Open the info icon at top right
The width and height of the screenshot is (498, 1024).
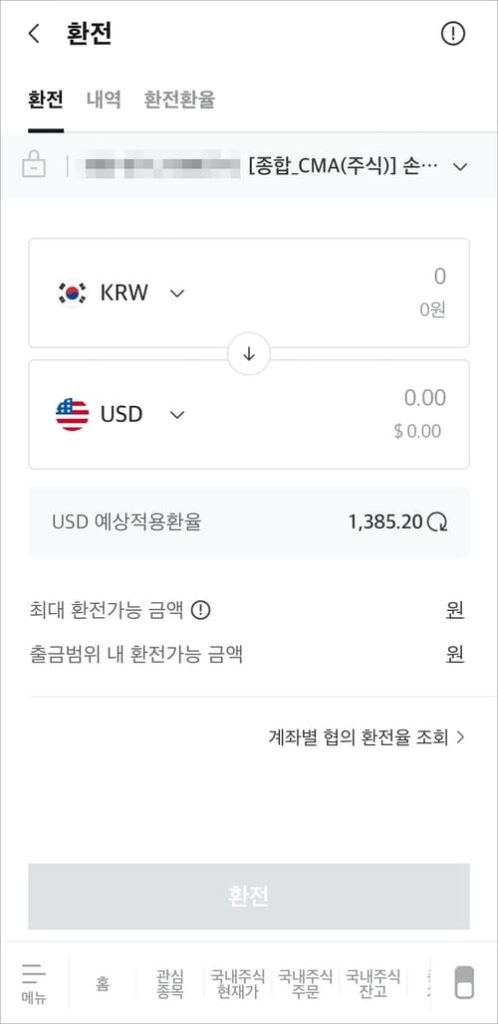[453, 33]
